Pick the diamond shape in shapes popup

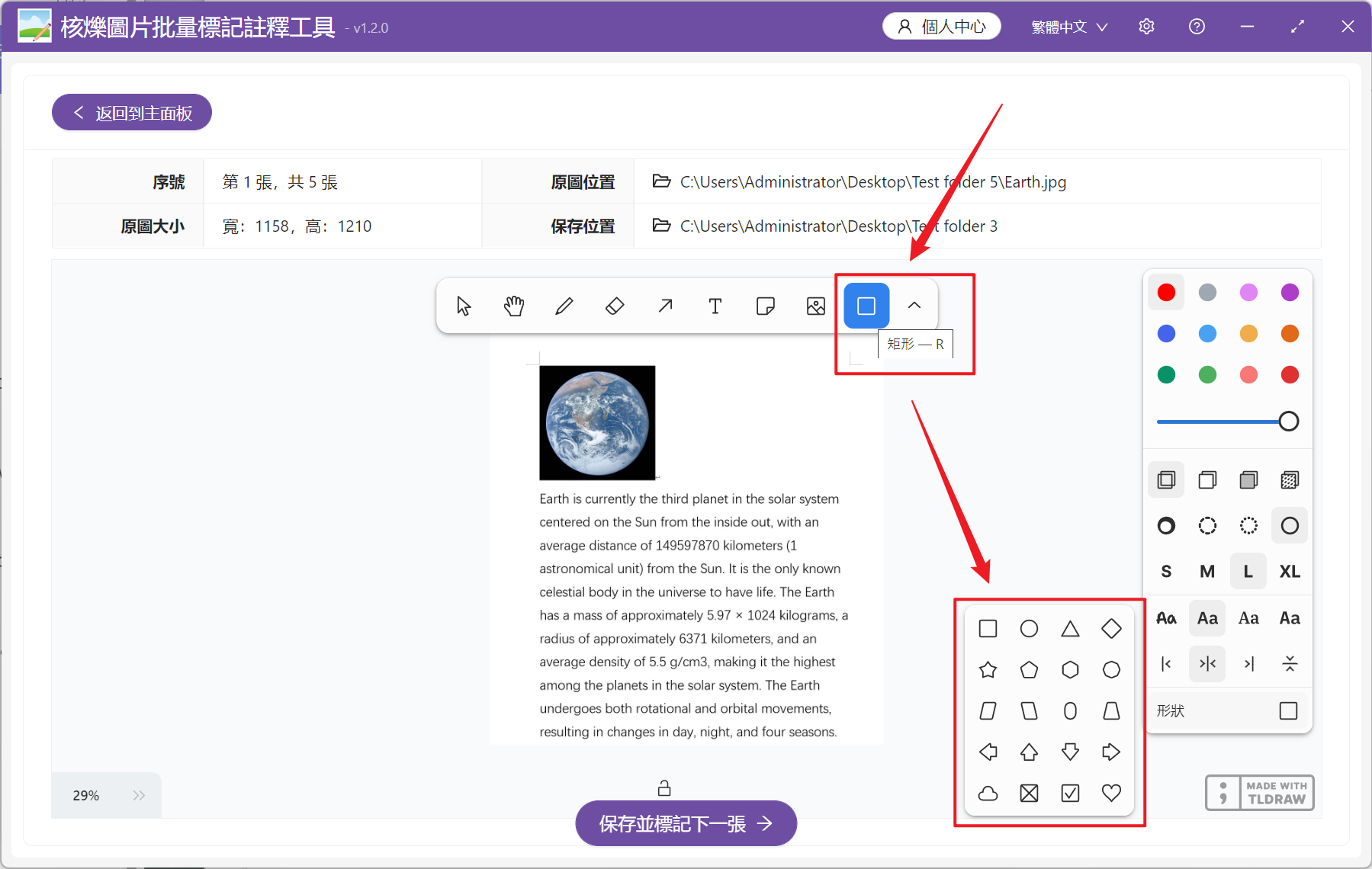1111,628
